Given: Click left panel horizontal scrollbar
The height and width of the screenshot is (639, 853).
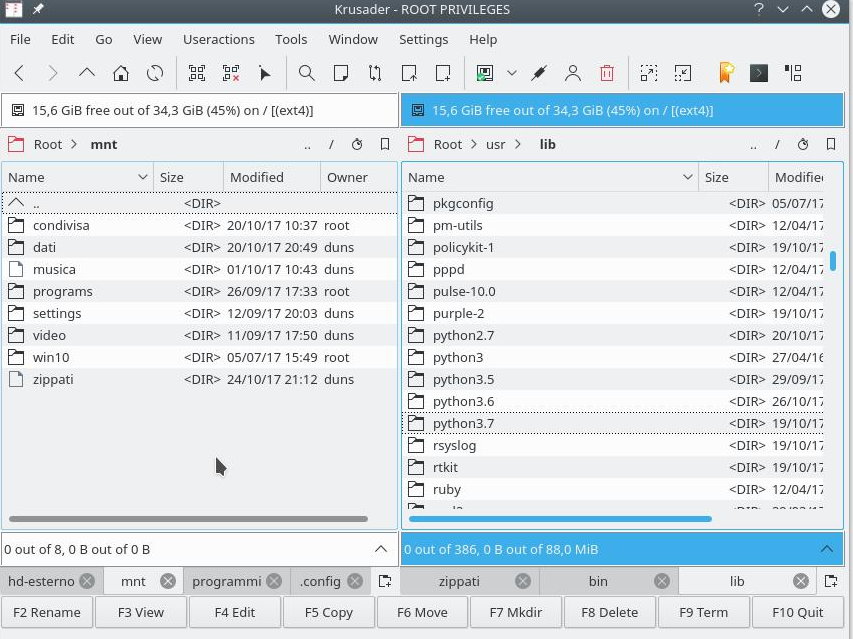Looking at the screenshot, I should coord(188,519).
